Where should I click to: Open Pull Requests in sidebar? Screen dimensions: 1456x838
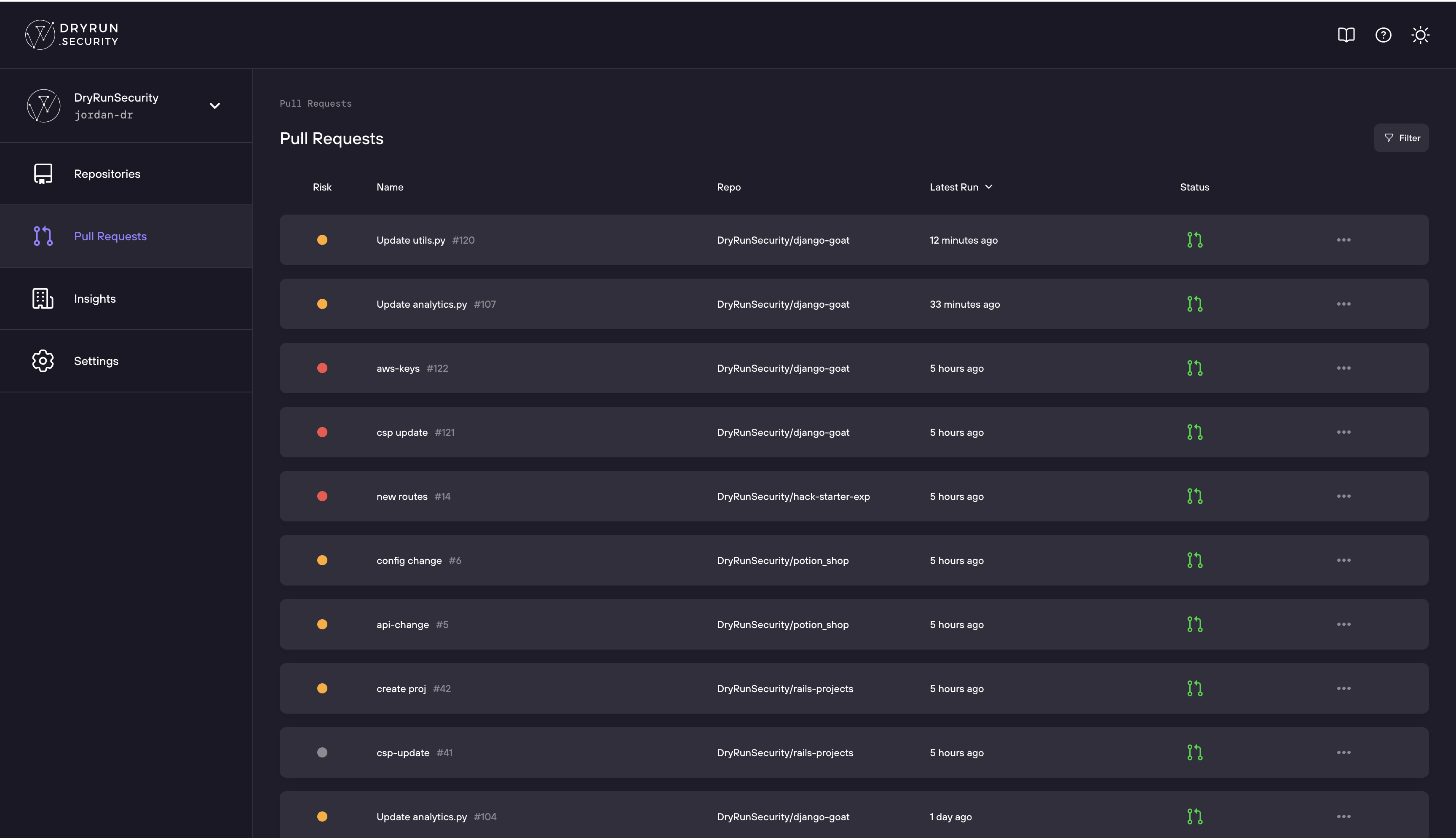click(110, 236)
